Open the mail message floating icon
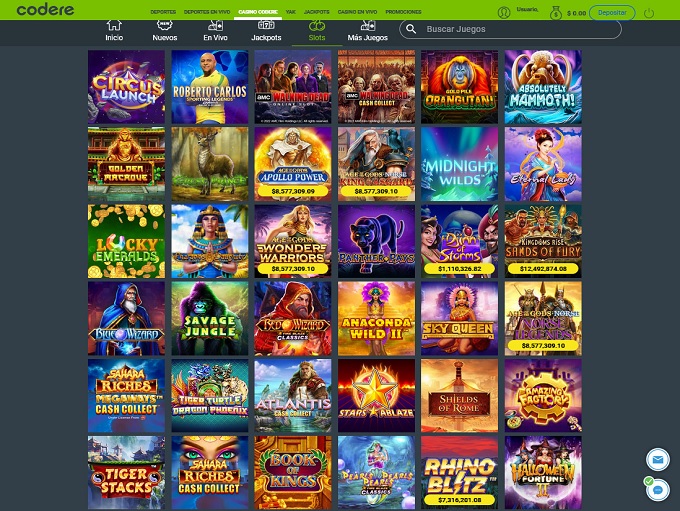Image resolution: width=680 pixels, height=511 pixels. tap(658, 459)
